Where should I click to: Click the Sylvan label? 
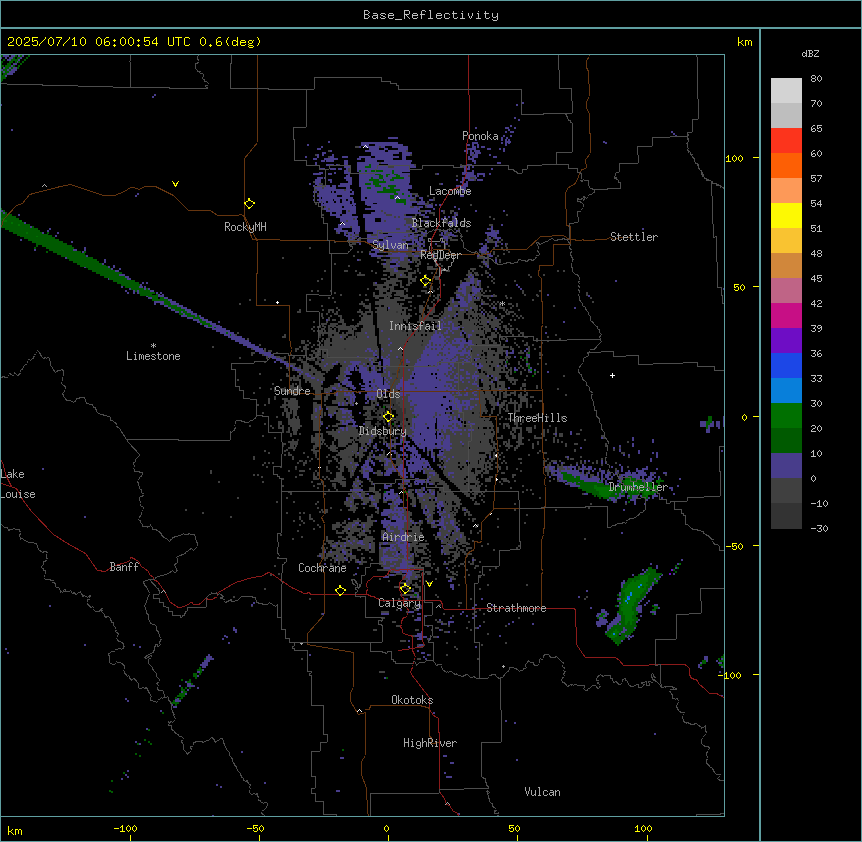coord(390,245)
